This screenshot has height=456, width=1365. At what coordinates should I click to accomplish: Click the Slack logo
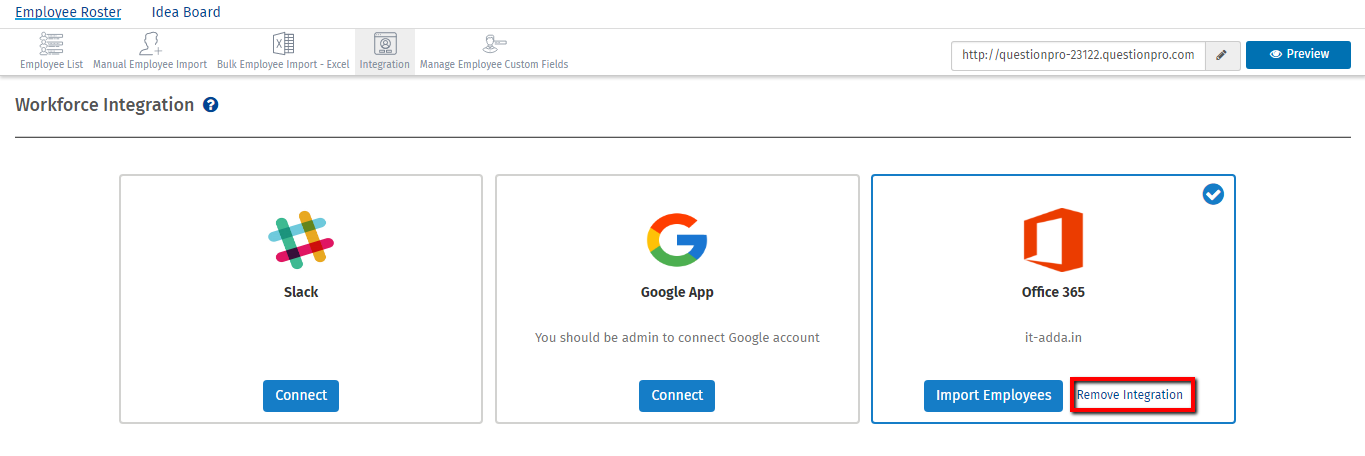click(301, 240)
